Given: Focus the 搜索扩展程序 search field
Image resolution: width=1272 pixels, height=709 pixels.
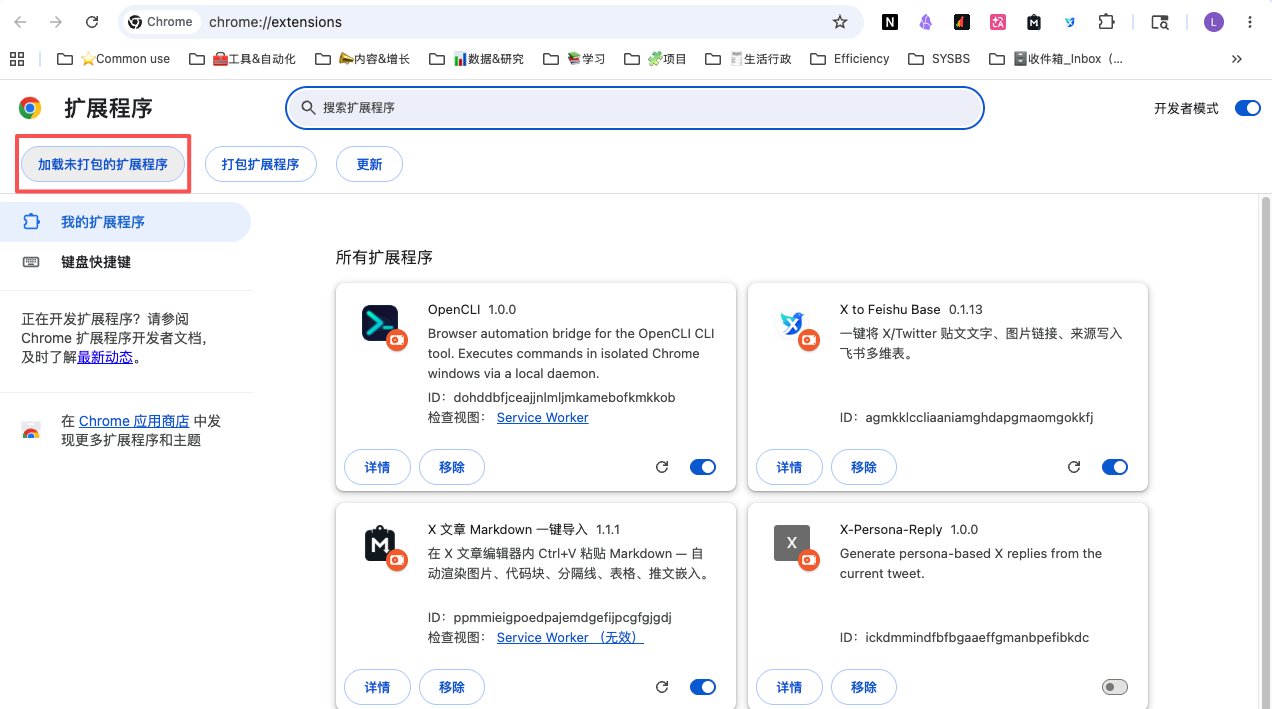Looking at the screenshot, I should point(635,108).
